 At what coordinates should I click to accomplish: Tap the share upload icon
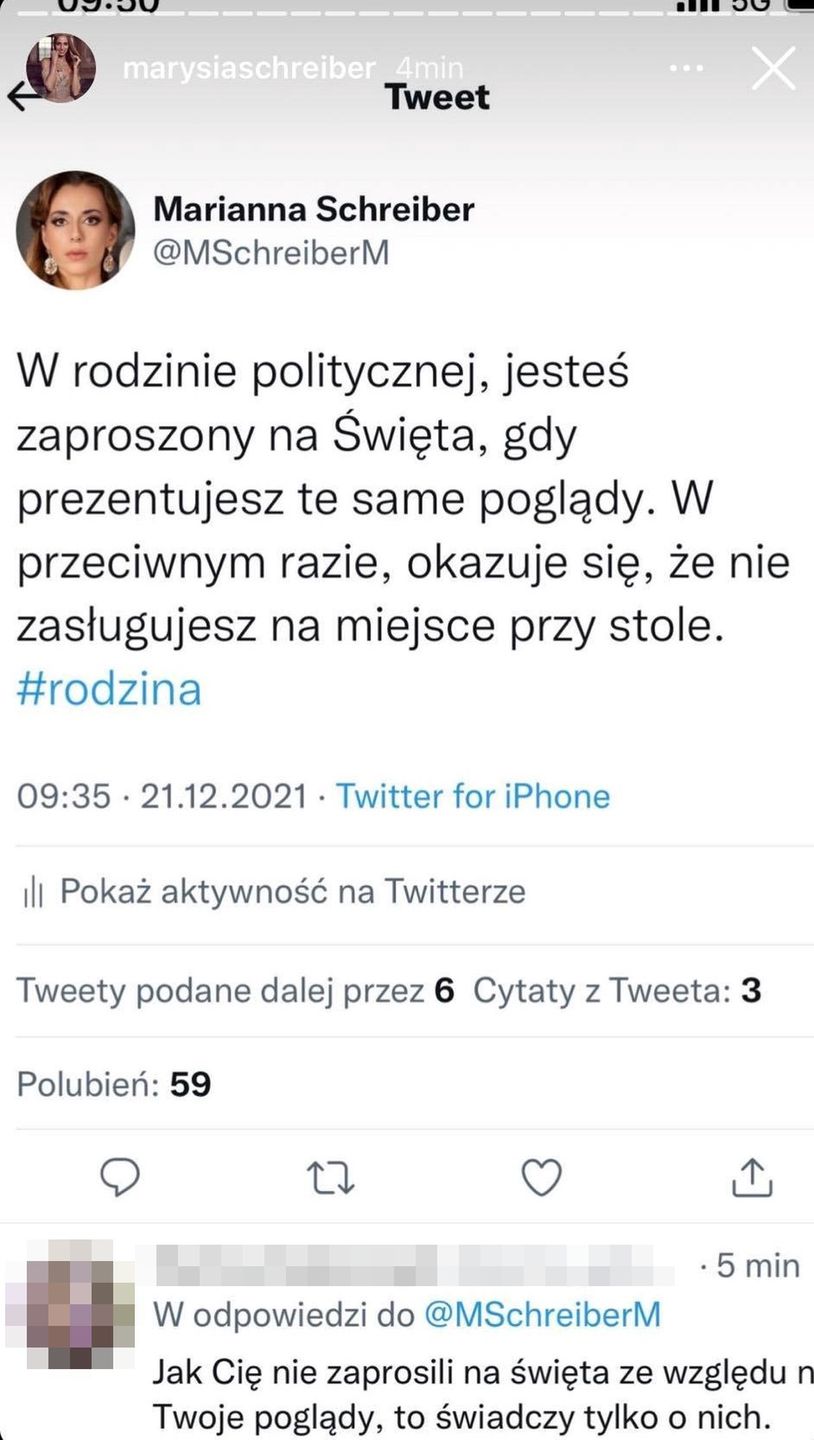[752, 1177]
